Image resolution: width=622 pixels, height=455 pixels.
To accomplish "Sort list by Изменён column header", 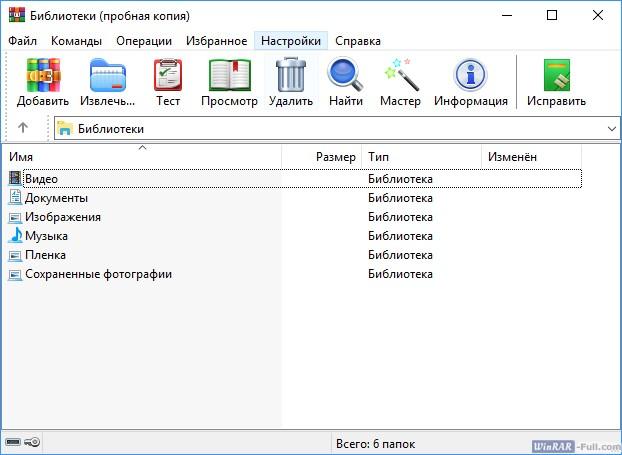I will click(x=532, y=157).
